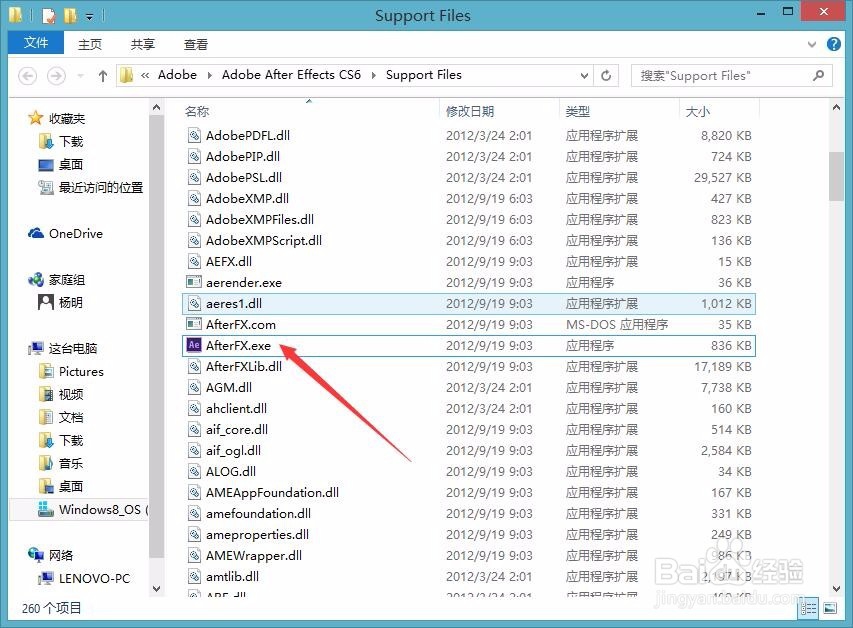Click Adobe in the address path
This screenshot has width=853, height=628.
pyautogui.click(x=177, y=75)
